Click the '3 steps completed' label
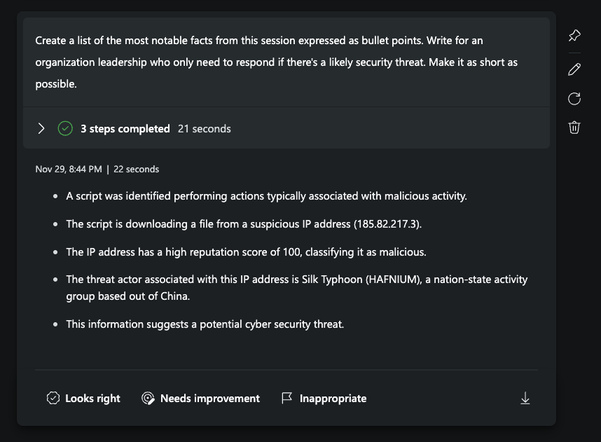Image resolution: width=601 pixels, height=442 pixels. (x=125, y=129)
